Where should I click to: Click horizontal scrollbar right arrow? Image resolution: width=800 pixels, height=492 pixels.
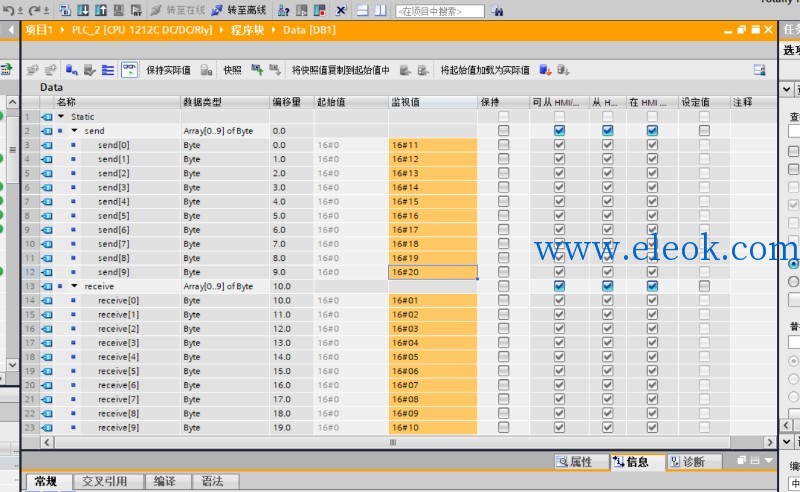pyautogui.click(x=770, y=442)
